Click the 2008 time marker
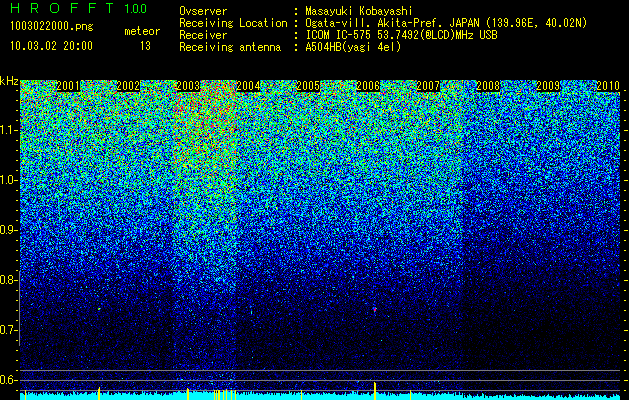Viewport: 629px width, 400px height. click(x=488, y=86)
